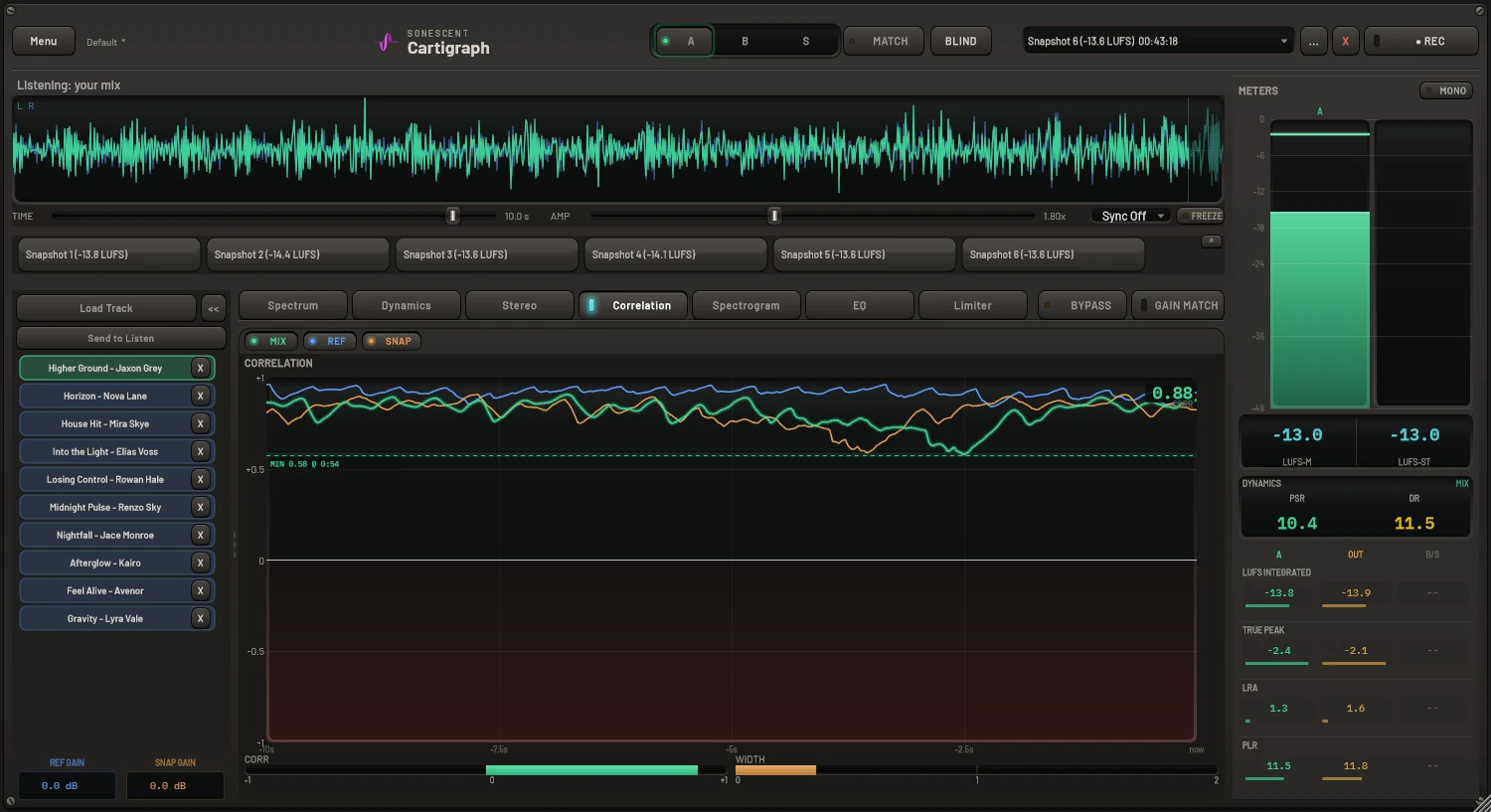The width and height of the screenshot is (1491, 812).
Task: Open the Sync Off dropdown
Action: coord(1133,216)
